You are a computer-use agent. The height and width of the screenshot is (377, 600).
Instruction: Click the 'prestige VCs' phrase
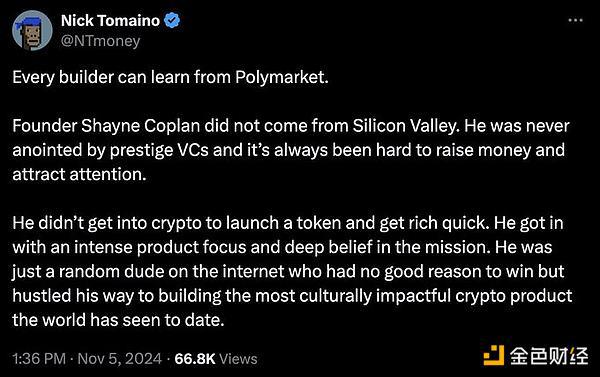(159, 150)
